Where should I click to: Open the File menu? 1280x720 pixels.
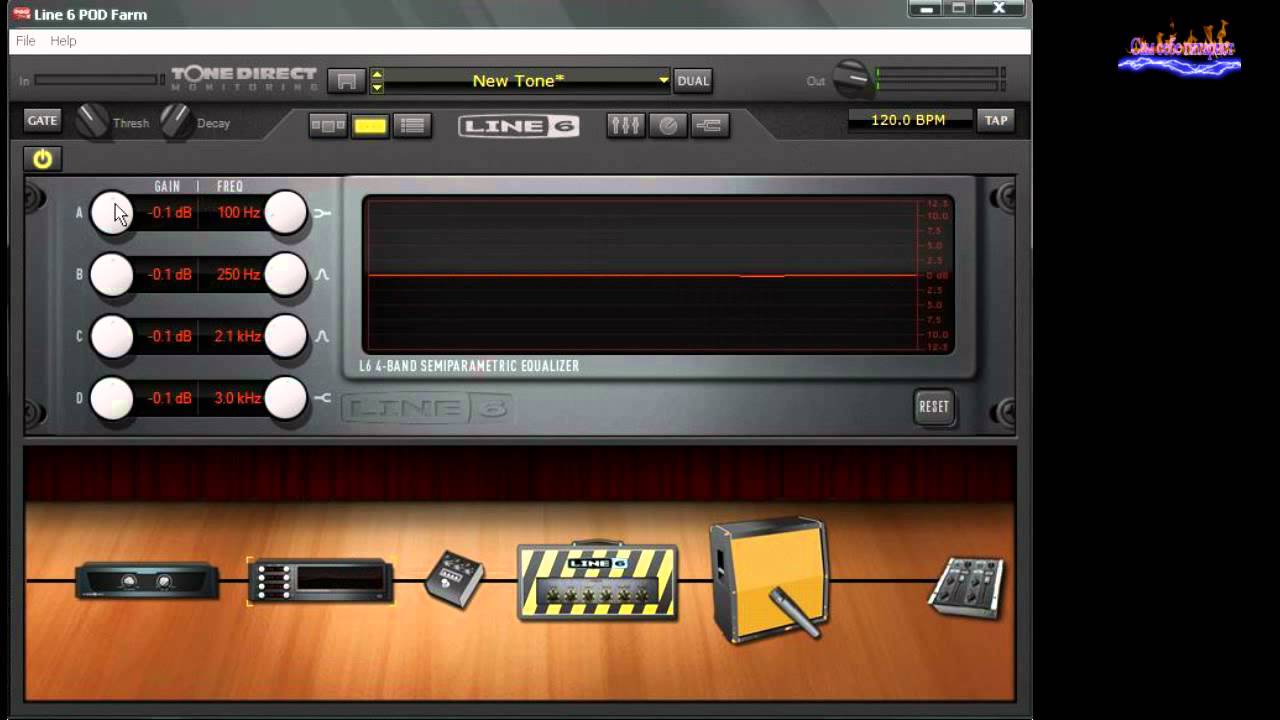pyautogui.click(x=25, y=41)
